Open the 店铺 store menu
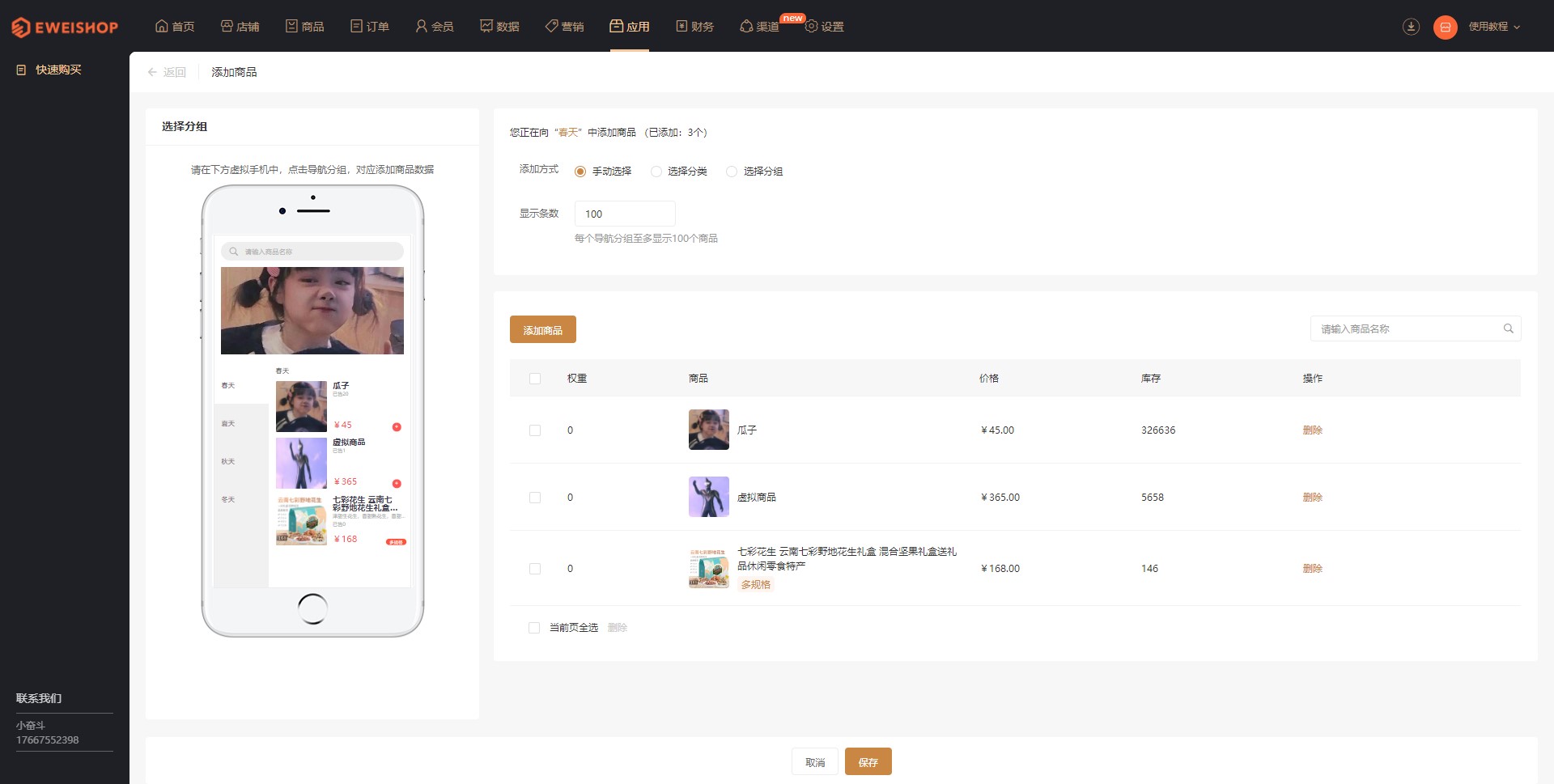Image resolution: width=1554 pixels, height=784 pixels. click(x=240, y=27)
